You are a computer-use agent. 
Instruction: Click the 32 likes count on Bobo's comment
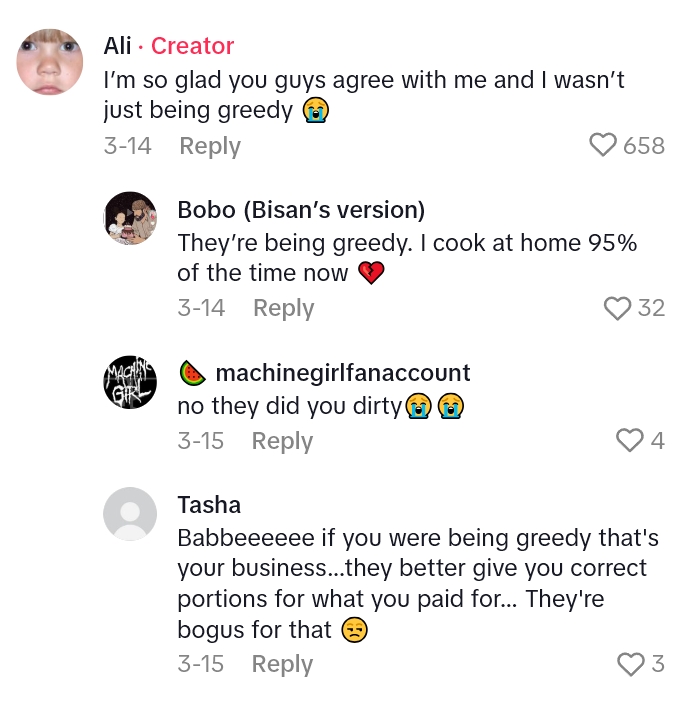click(651, 308)
